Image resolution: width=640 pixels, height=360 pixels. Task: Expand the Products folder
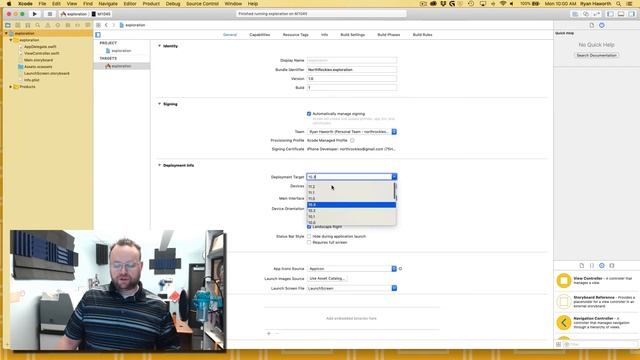(11, 87)
